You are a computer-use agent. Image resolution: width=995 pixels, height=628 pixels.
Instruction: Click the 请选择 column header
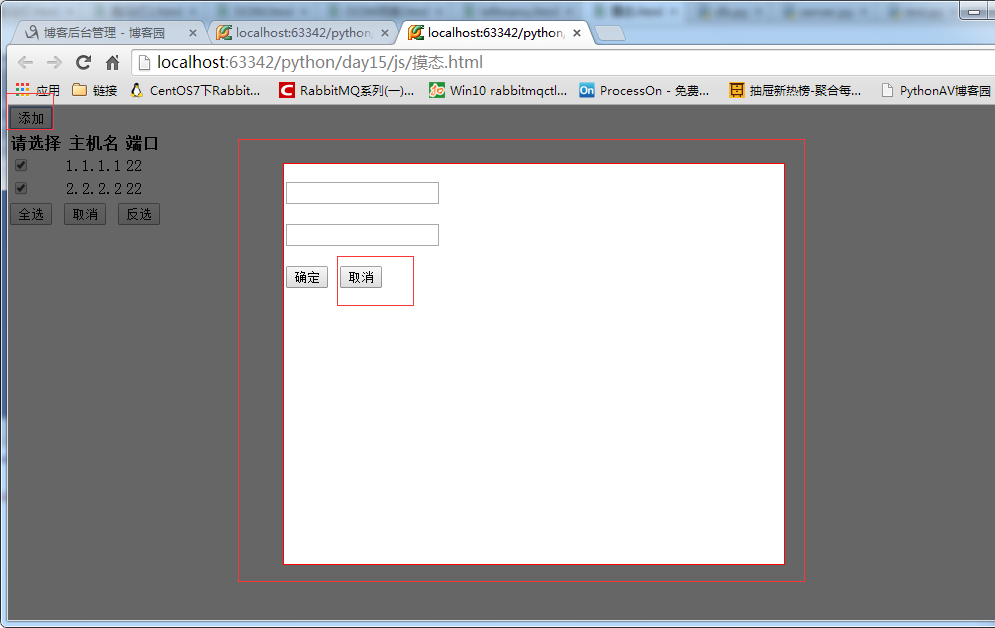36,143
